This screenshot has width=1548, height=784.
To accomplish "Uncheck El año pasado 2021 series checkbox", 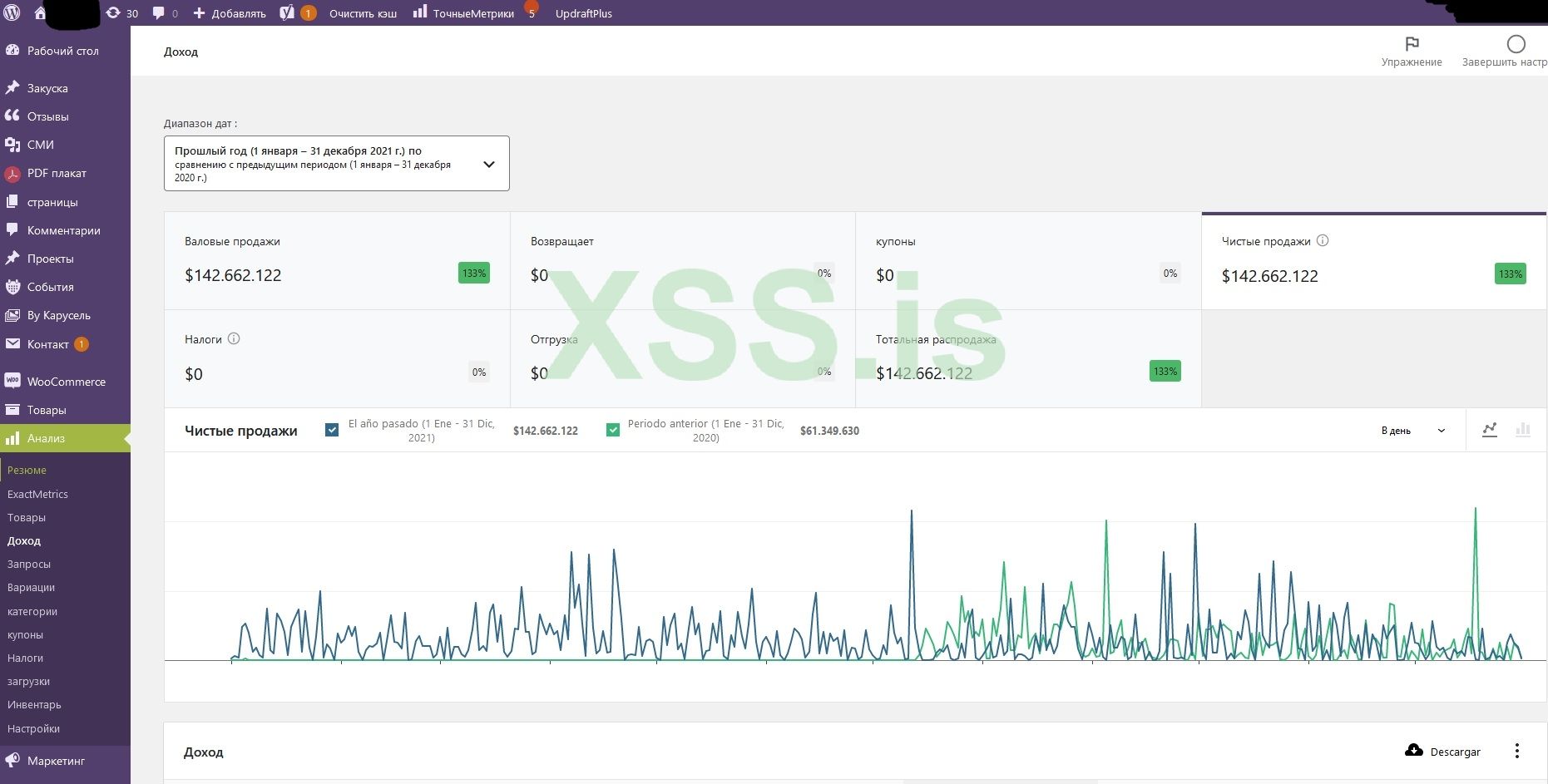I will coord(332,430).
